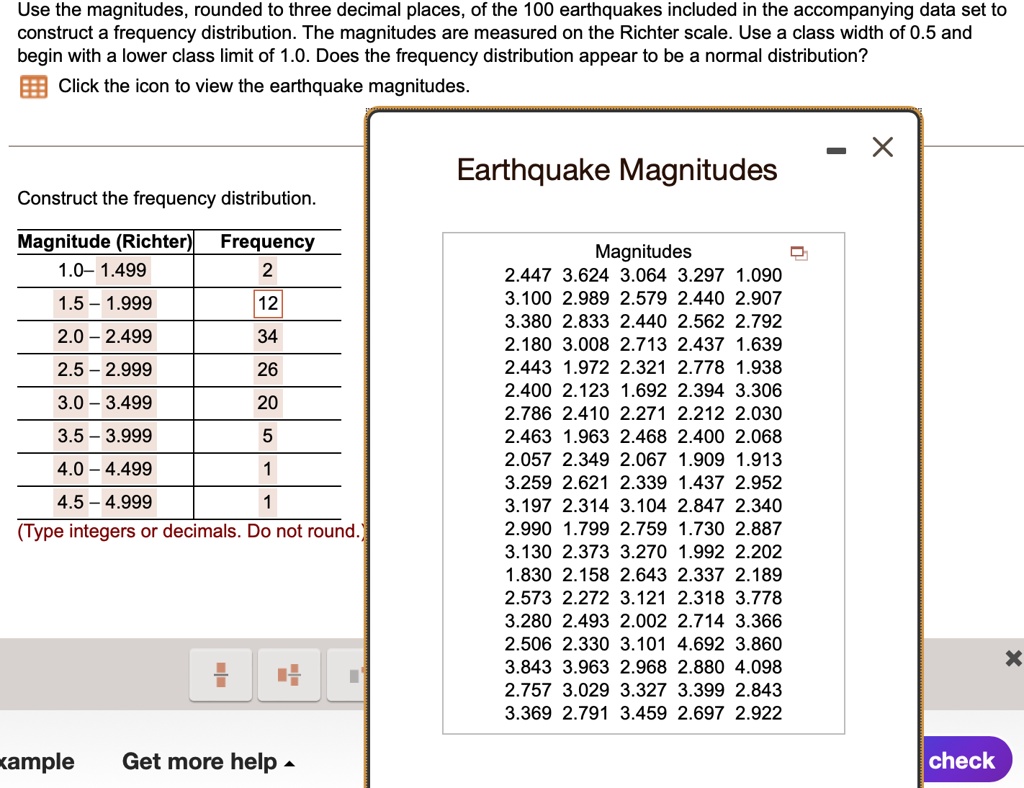The image size is (1024, 788).
Task: Open the Magnitudes data in a separate window
Action: pos(797,254)
